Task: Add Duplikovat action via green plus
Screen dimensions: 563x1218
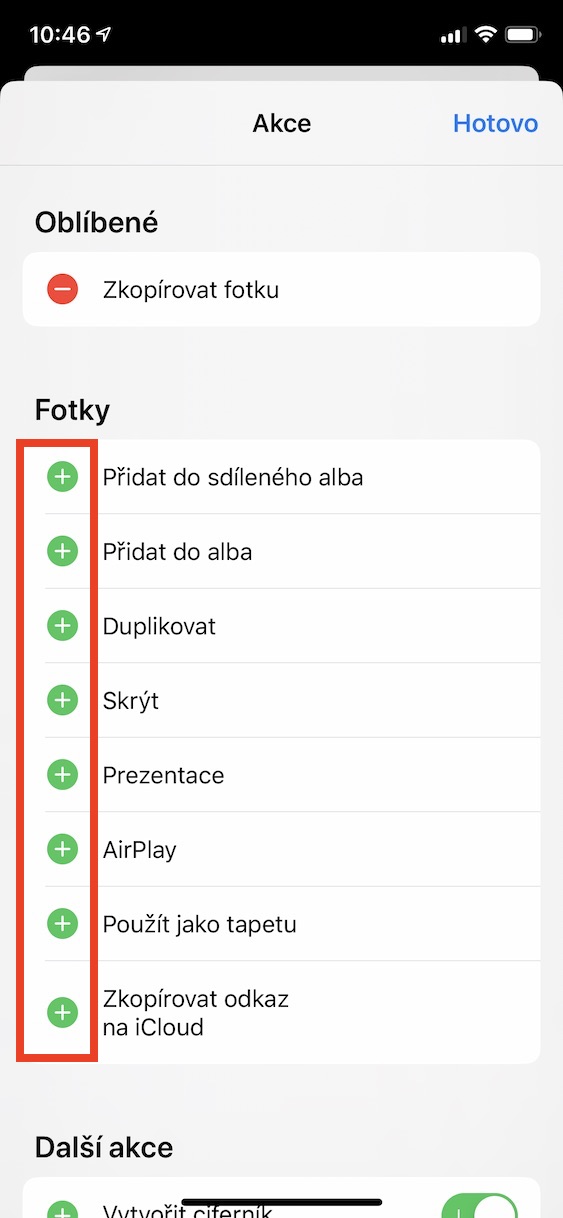Action: (x=62, y=626)
